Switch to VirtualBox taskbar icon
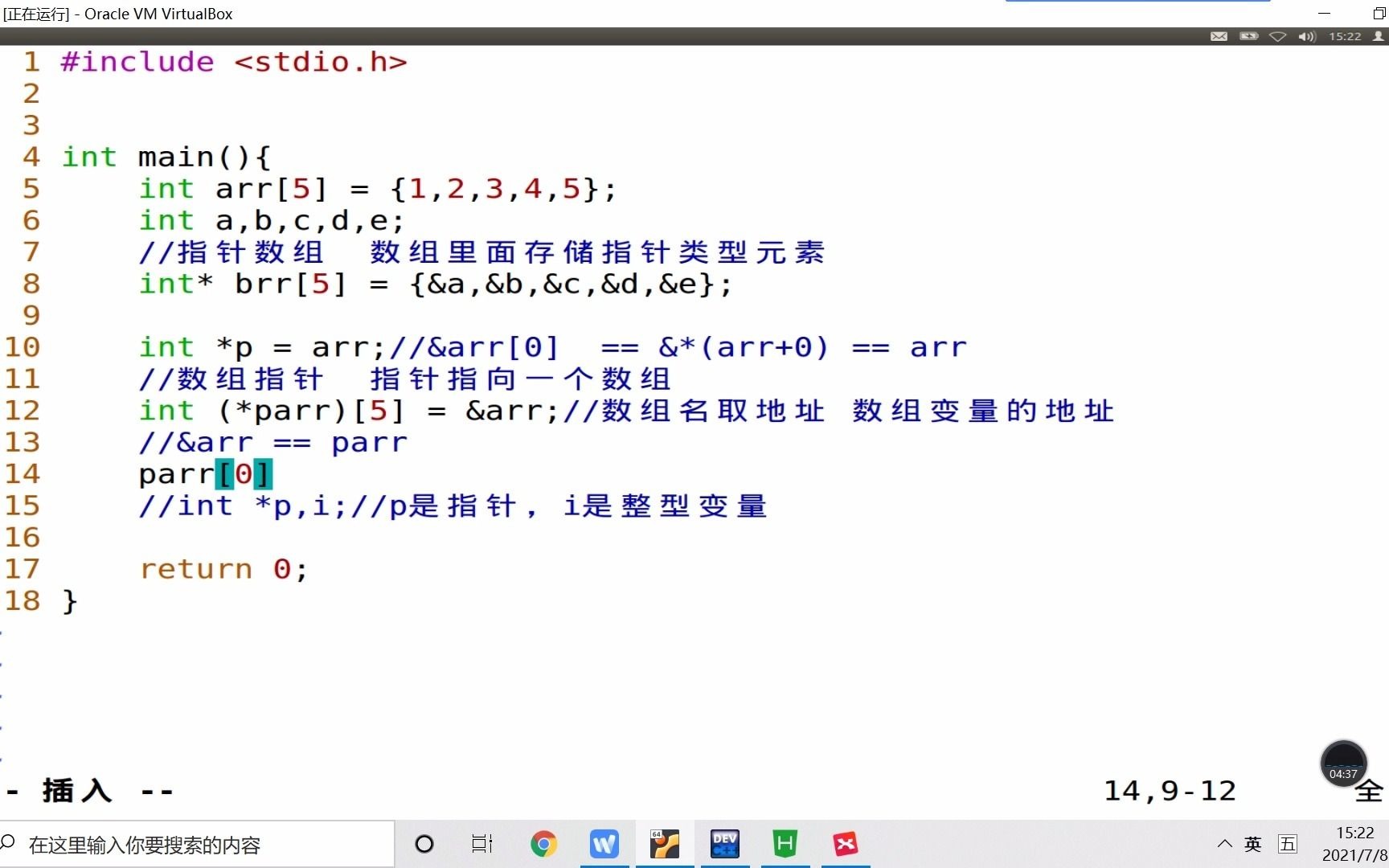The width and height of the screenshot is (1389, 868). [x=665, y=844]
